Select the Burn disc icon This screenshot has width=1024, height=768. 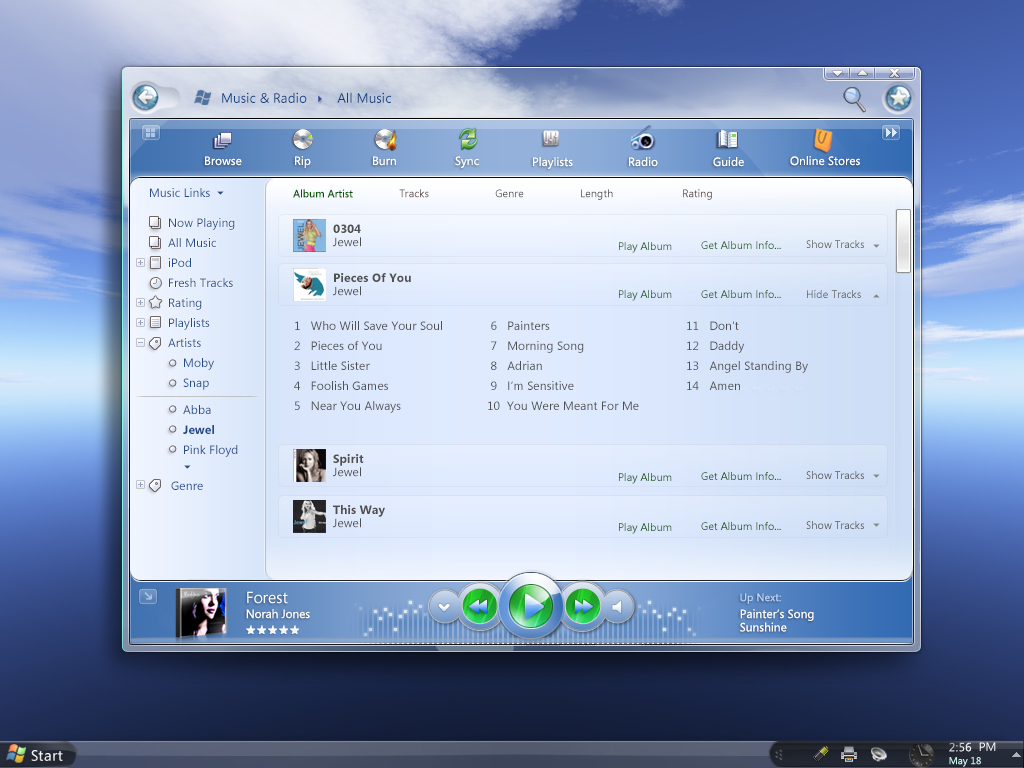(x=385, y=139)
